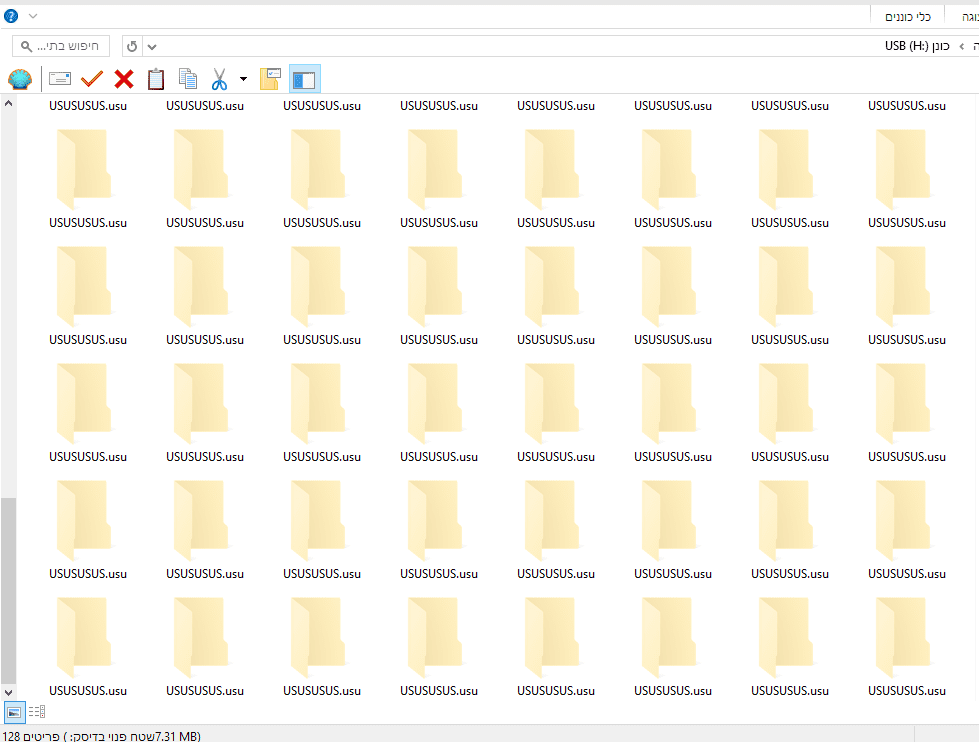Click the free disk space 7.31 MB text
Image resolution: width=979 pixels, height=742 pixels.
click(133, 736)
